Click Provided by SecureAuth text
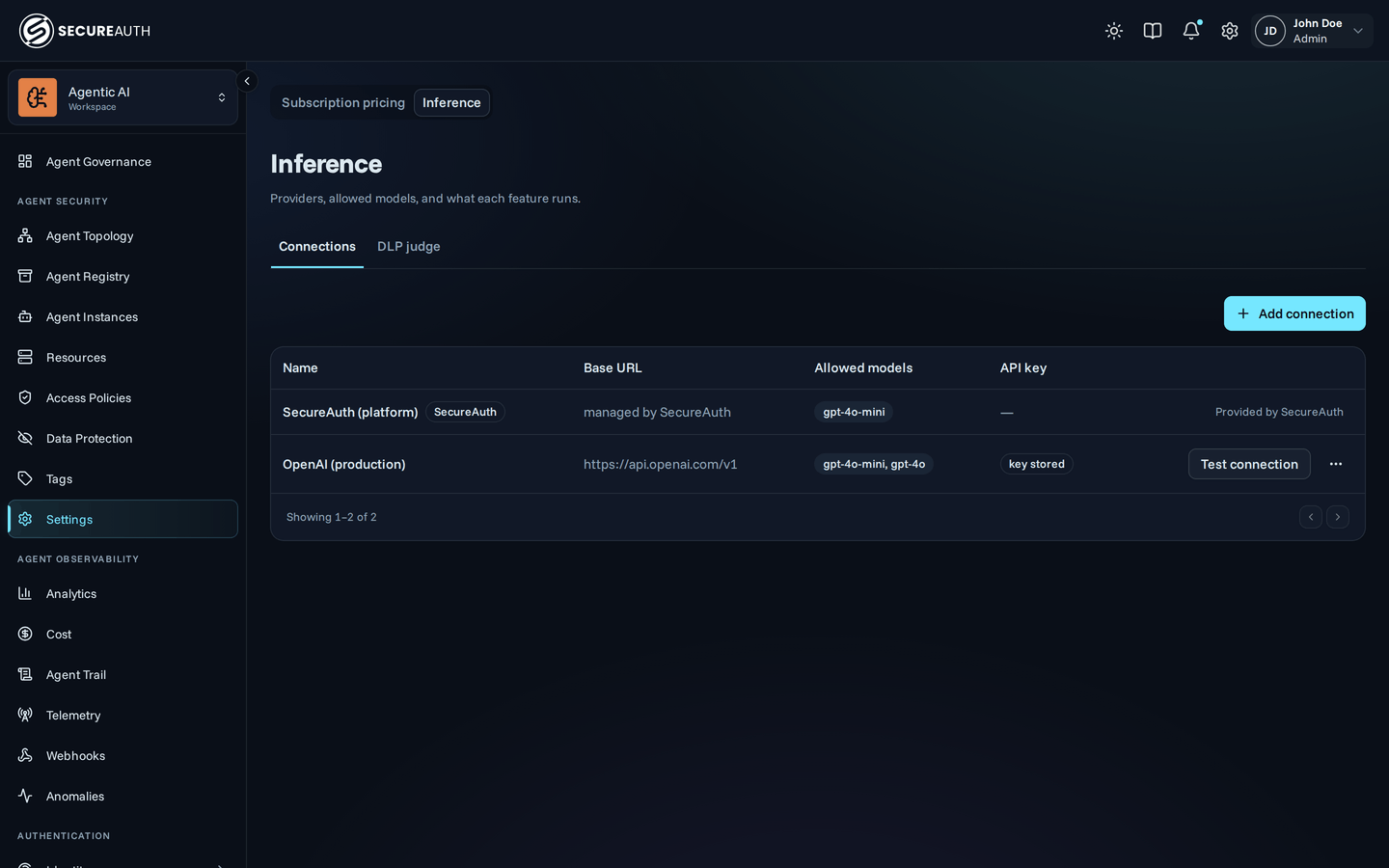 (x=1279, y=412)
